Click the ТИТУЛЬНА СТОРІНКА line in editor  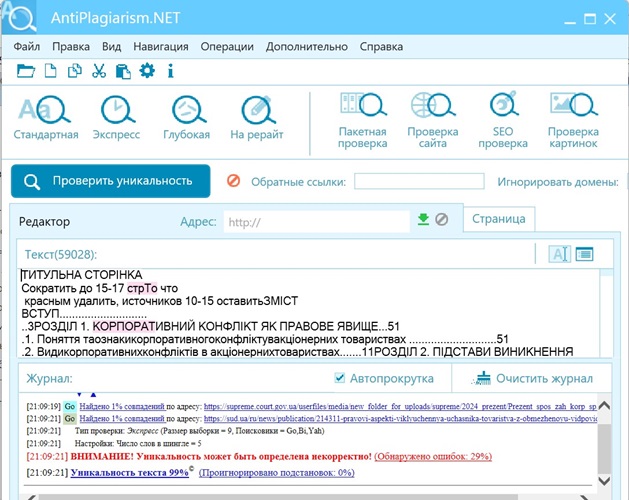pyautogui.click(x=82, y=275)
